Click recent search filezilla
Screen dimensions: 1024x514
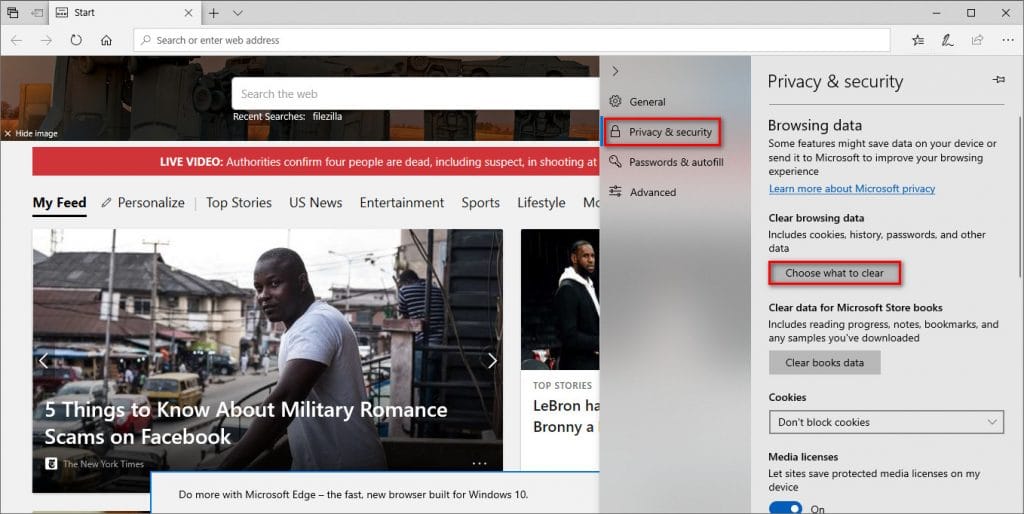click(x=327, y=116)
